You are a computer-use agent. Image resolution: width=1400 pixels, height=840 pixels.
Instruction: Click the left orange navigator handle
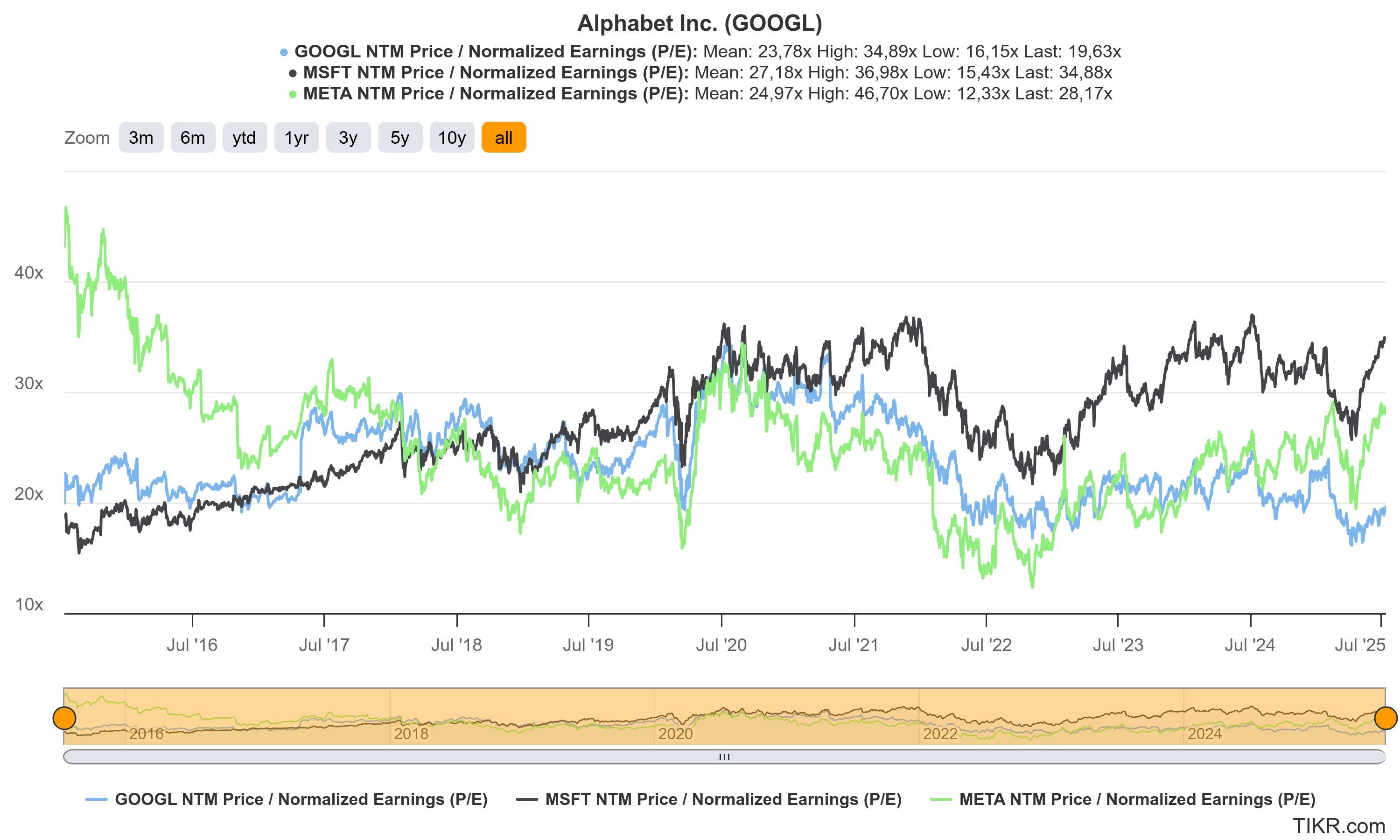pos(64,718)
